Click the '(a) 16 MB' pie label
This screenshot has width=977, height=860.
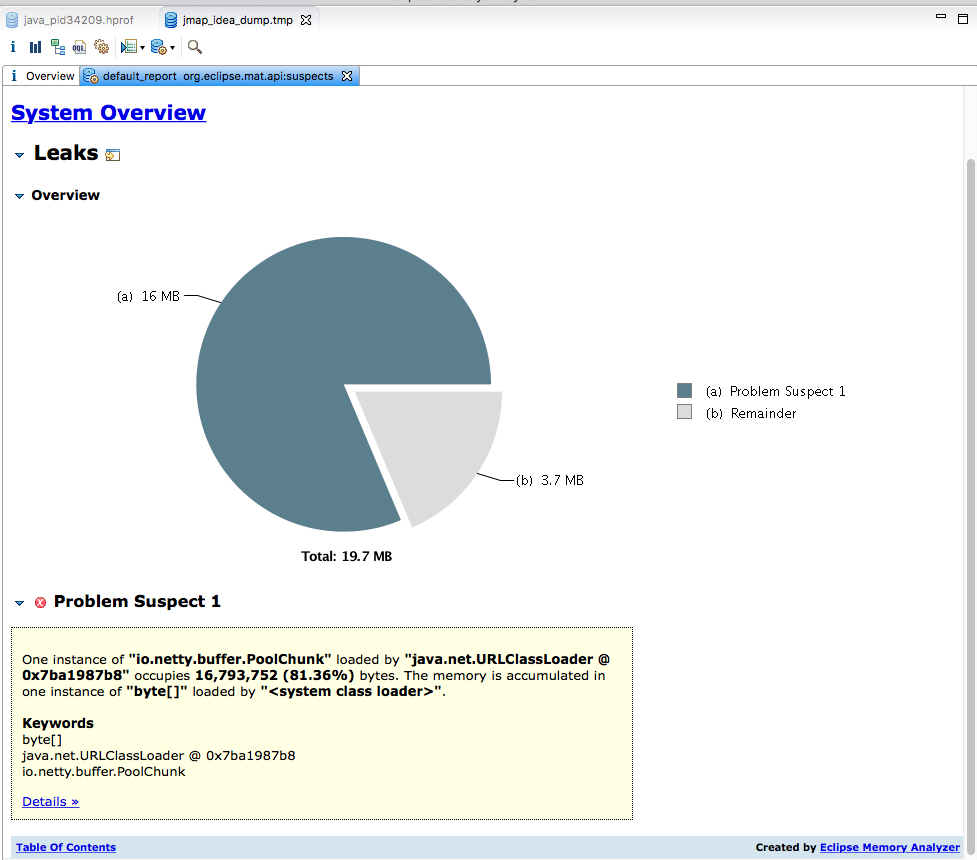coord(148,296)
